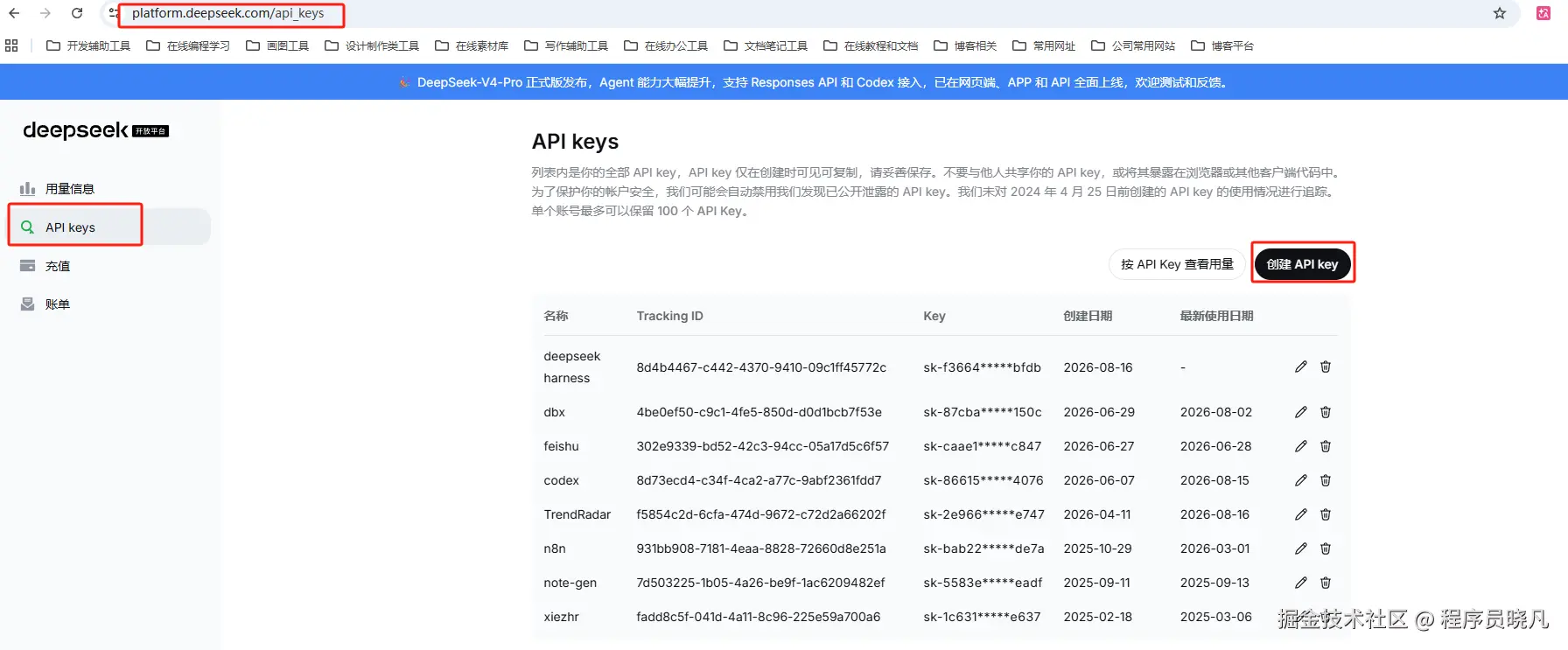Viewport: 1568px width, 650px height.
Task: Edit the deepseek harness key name
Action: click(x=1301, y=367)
